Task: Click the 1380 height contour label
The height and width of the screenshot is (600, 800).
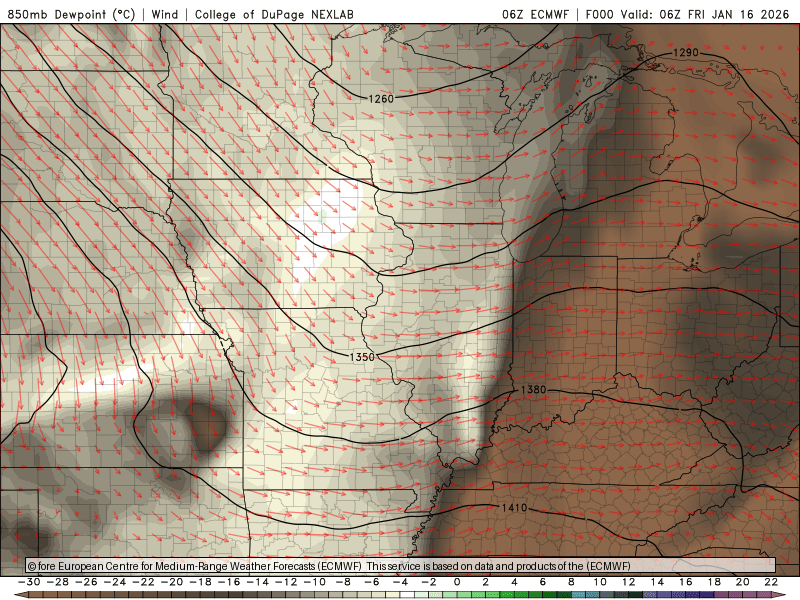Action: pos(534,389)
